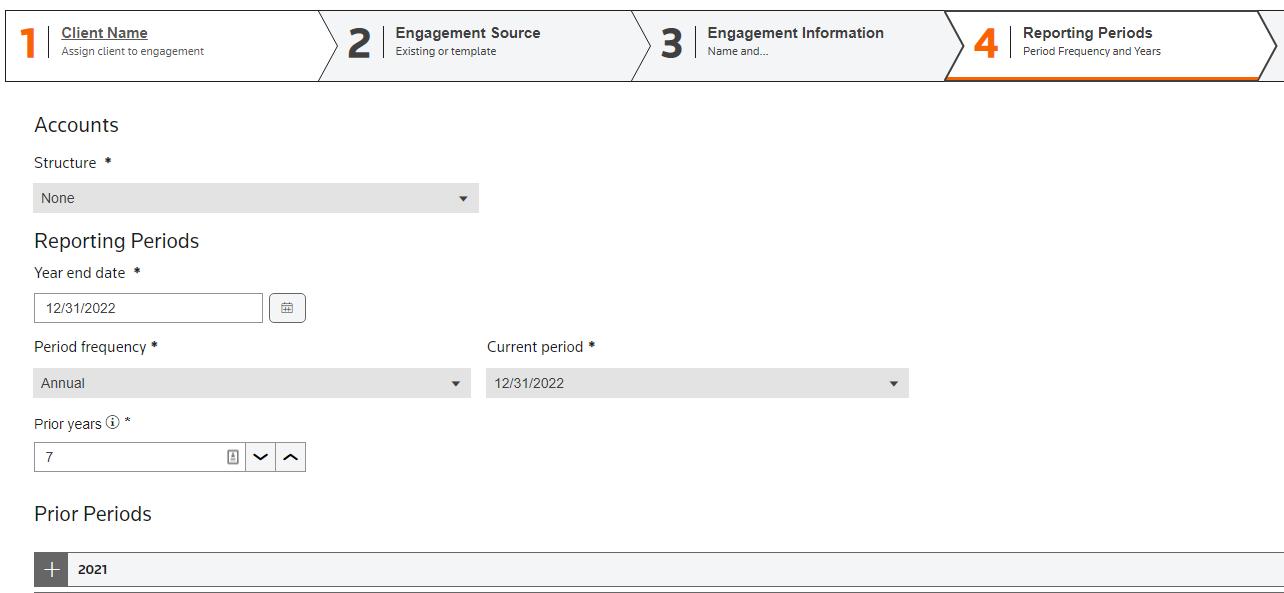Click the Period frequency label
The image size is (1284, 593).
[x=90, y=347]
